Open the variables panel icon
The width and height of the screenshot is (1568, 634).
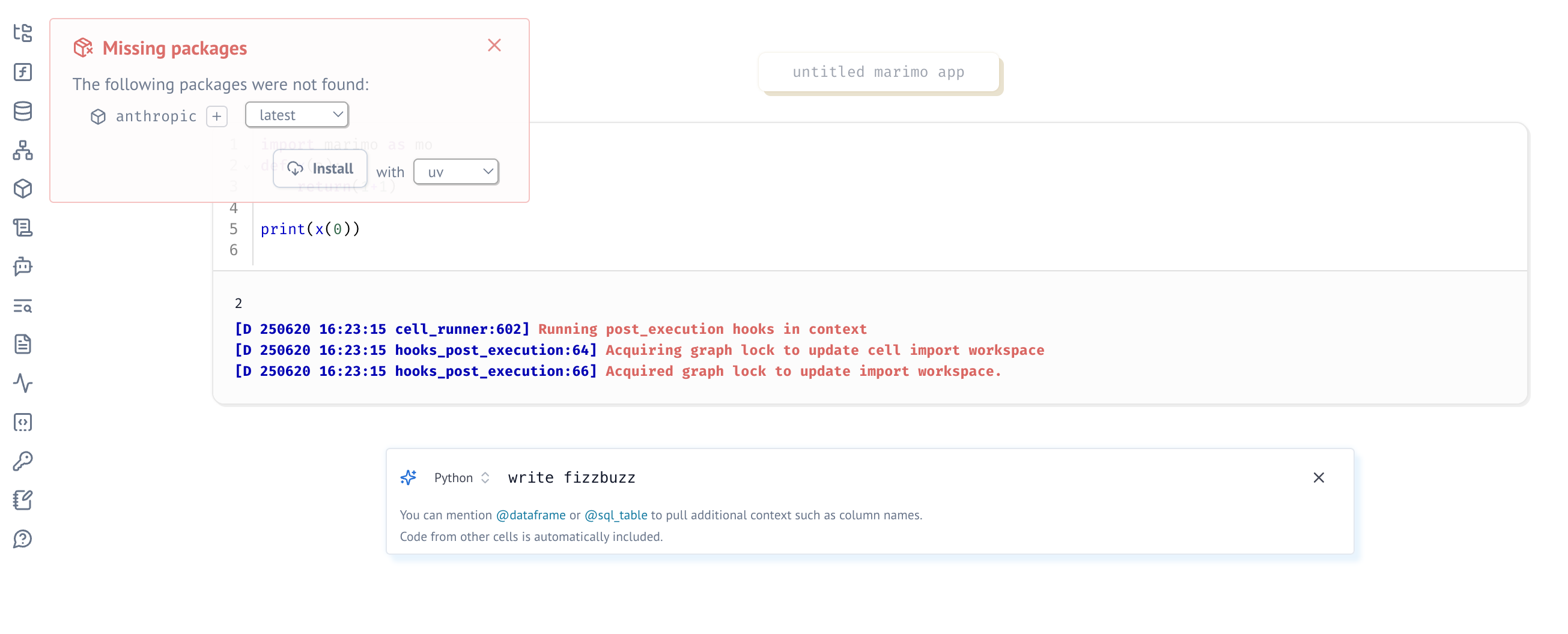click(22, 72)
